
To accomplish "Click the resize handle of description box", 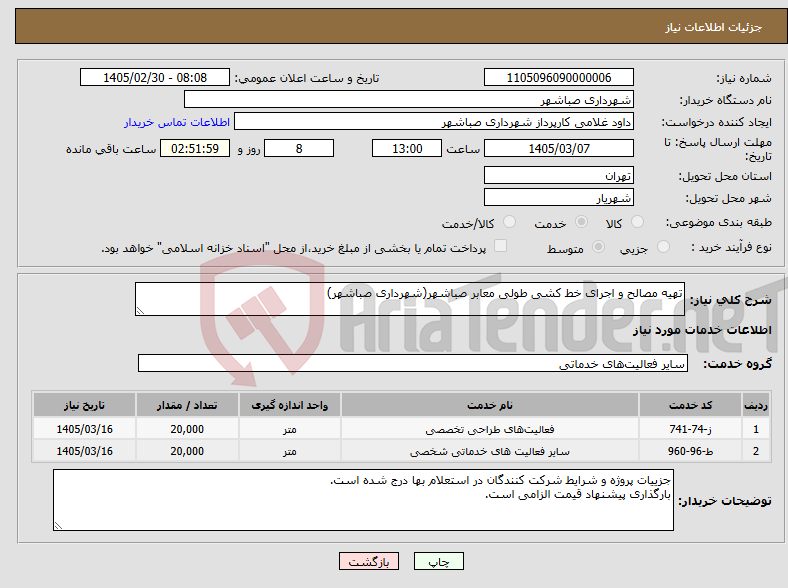I will click(140, 311).
